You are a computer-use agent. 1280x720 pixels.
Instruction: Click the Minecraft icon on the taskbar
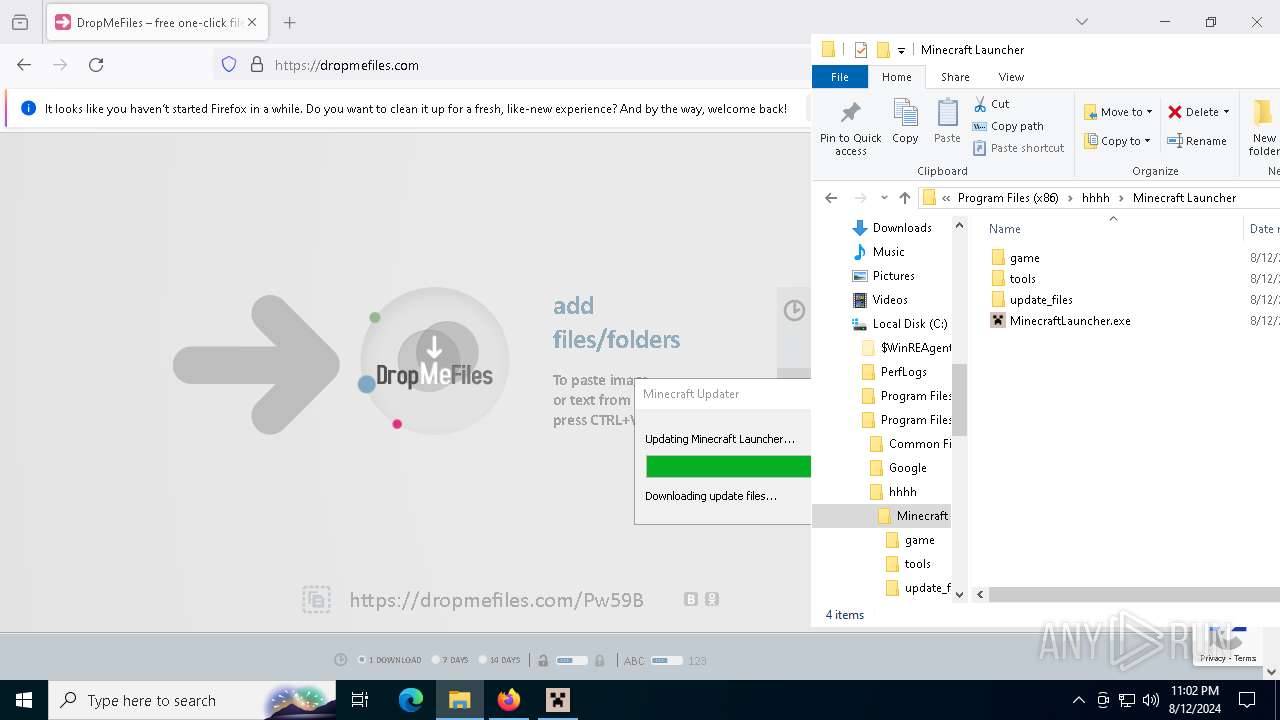(x=558, y=700)
